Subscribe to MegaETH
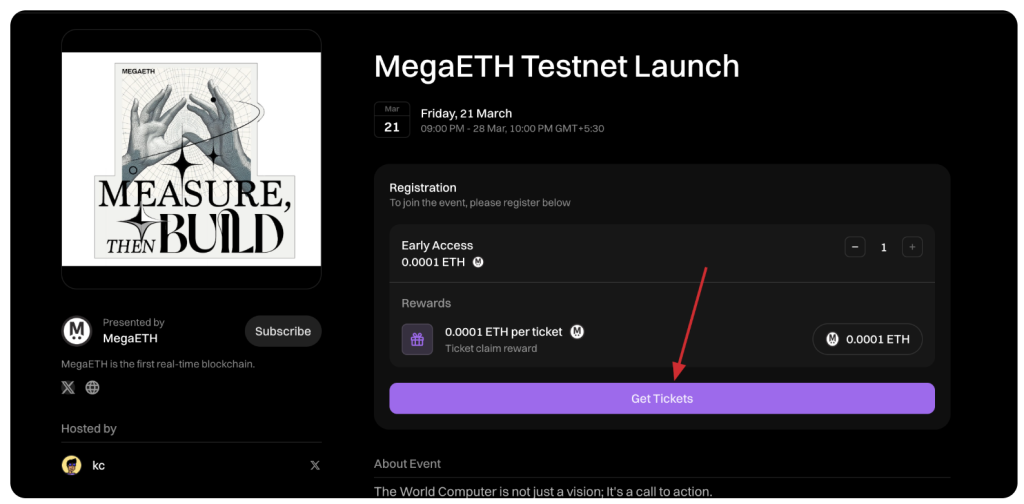 [x=283, y=331]
